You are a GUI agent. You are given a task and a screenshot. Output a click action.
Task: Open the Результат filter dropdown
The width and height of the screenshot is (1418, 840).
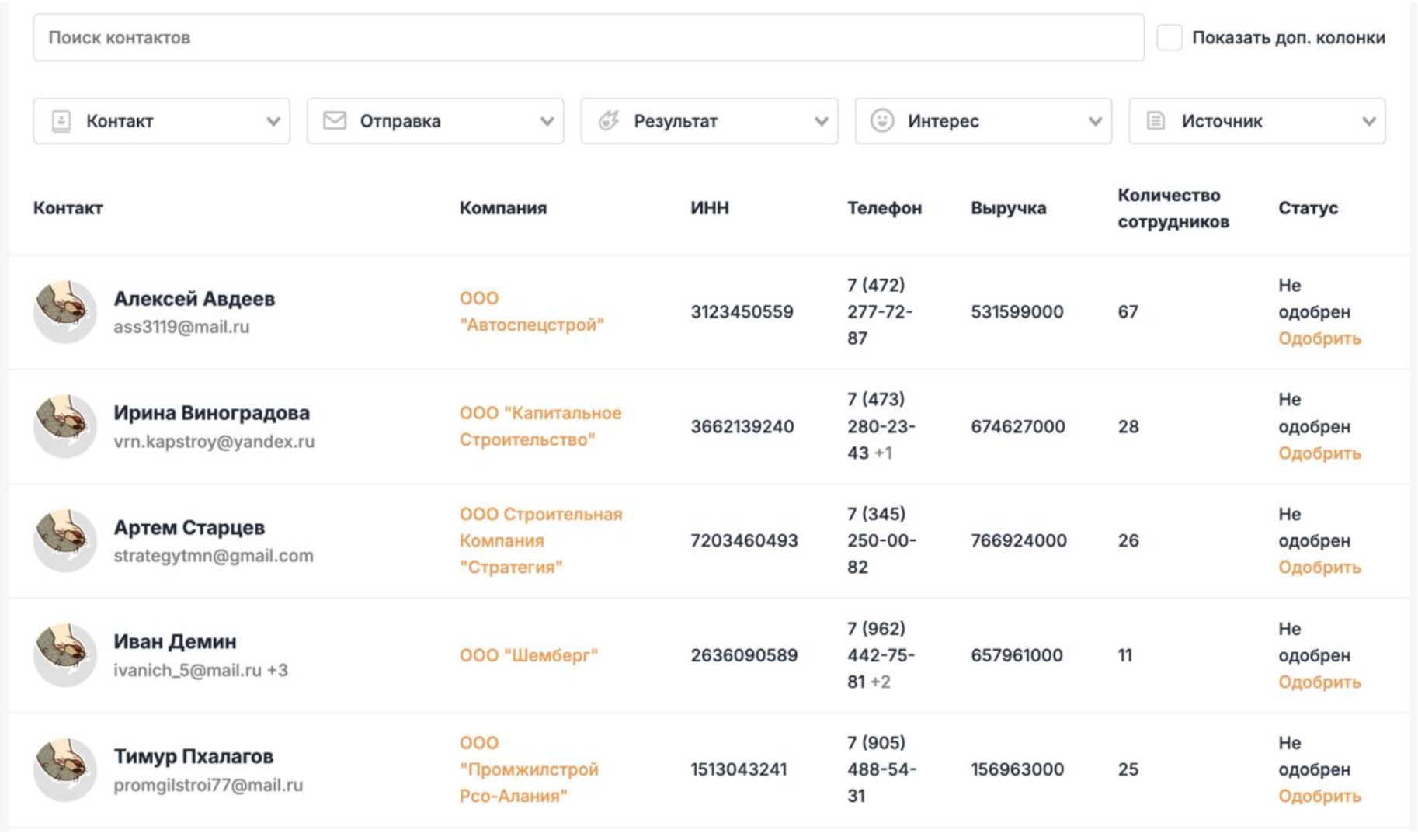tap(709, 121)
